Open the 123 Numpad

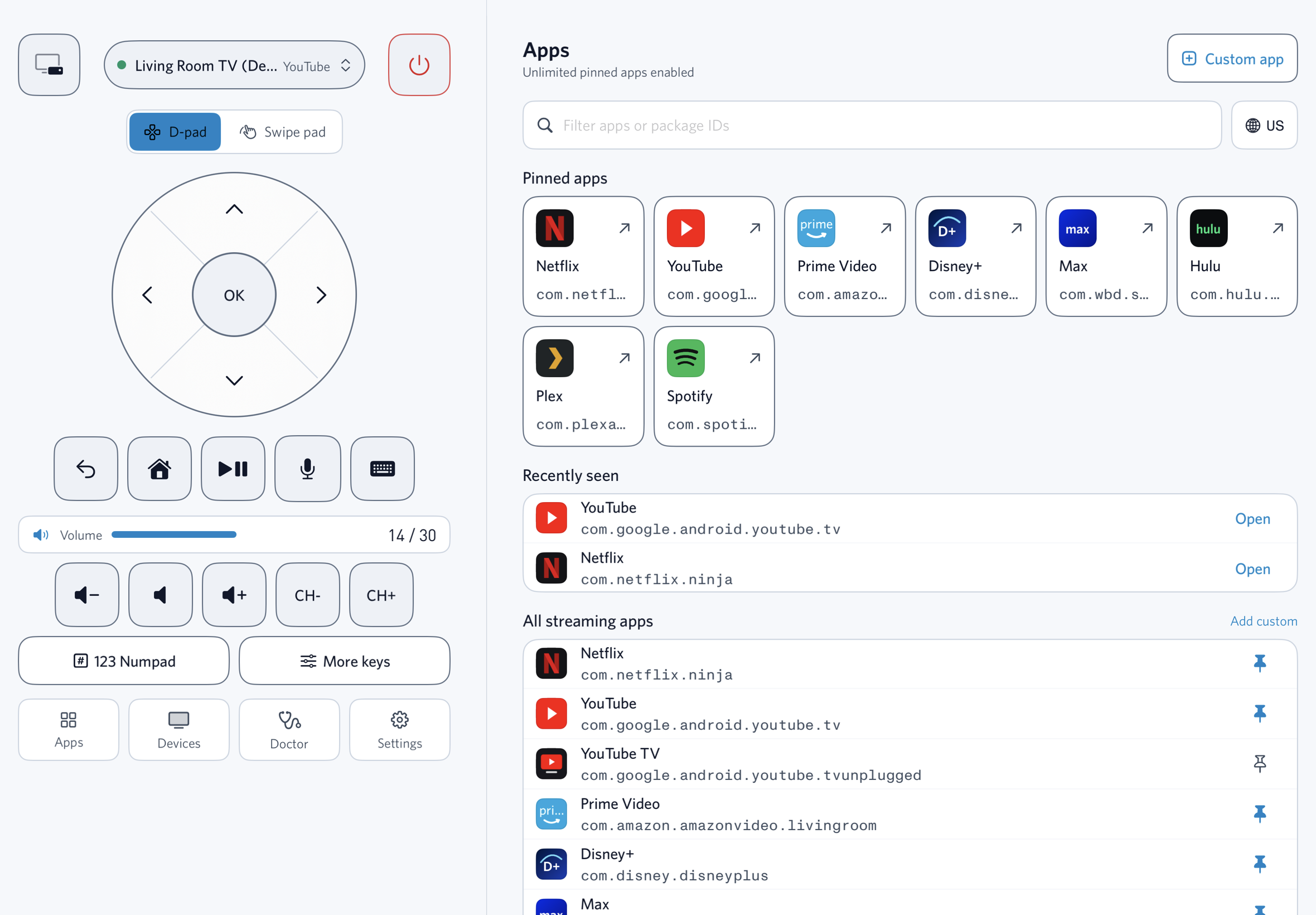(x=124, y=661)
